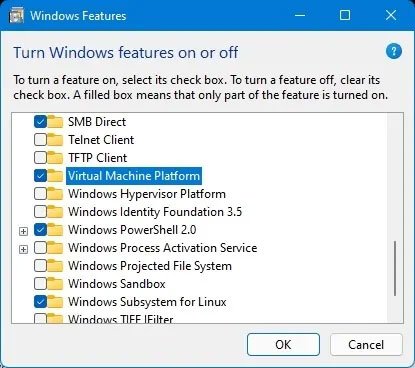
Task: Confirm changes with the OK button
Action: click(x=283, y=345)
